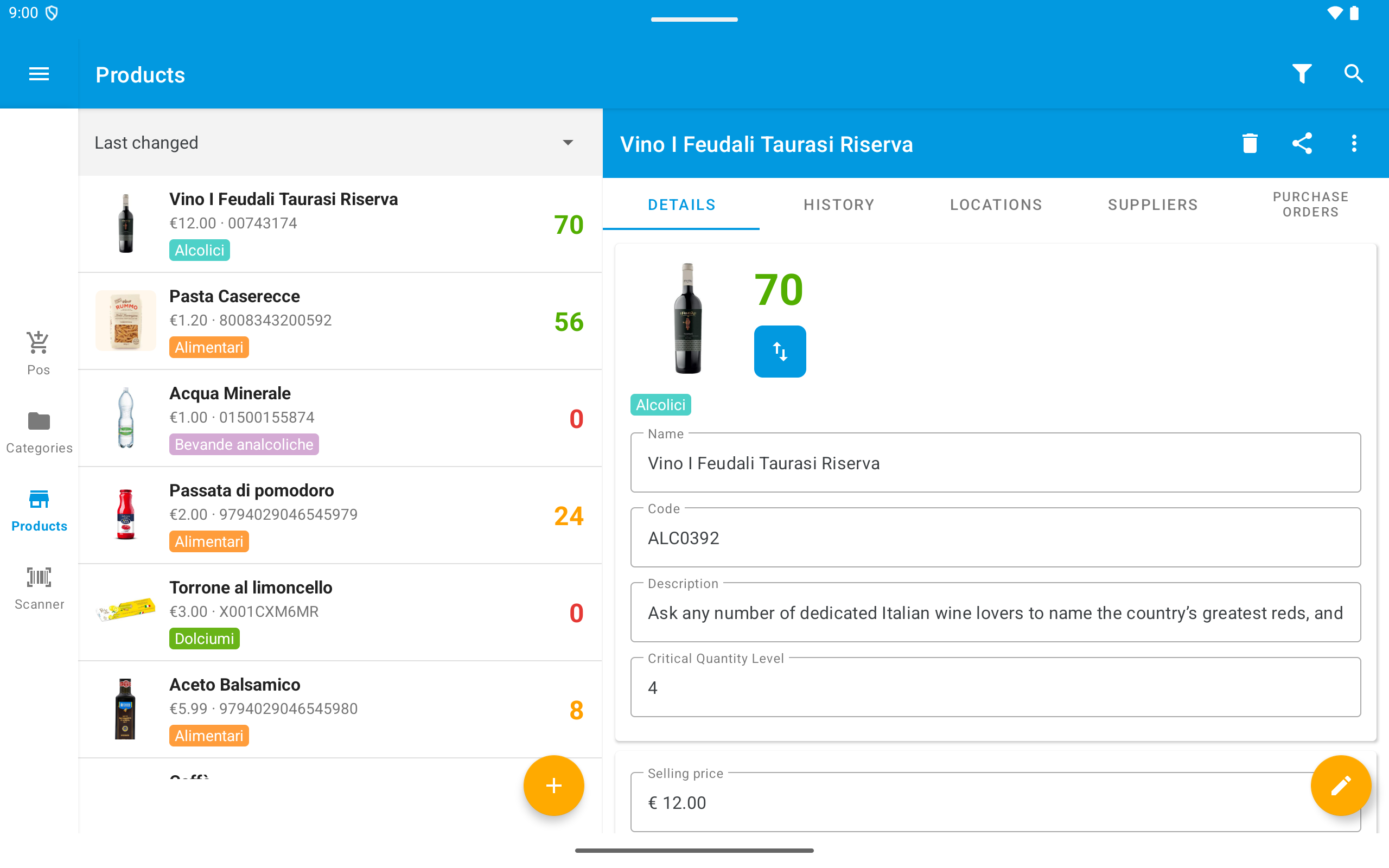This screenshot has height=868, width=1389.
Task: Select Aceto Balsamico in the list
Action: tap(340, 709)
